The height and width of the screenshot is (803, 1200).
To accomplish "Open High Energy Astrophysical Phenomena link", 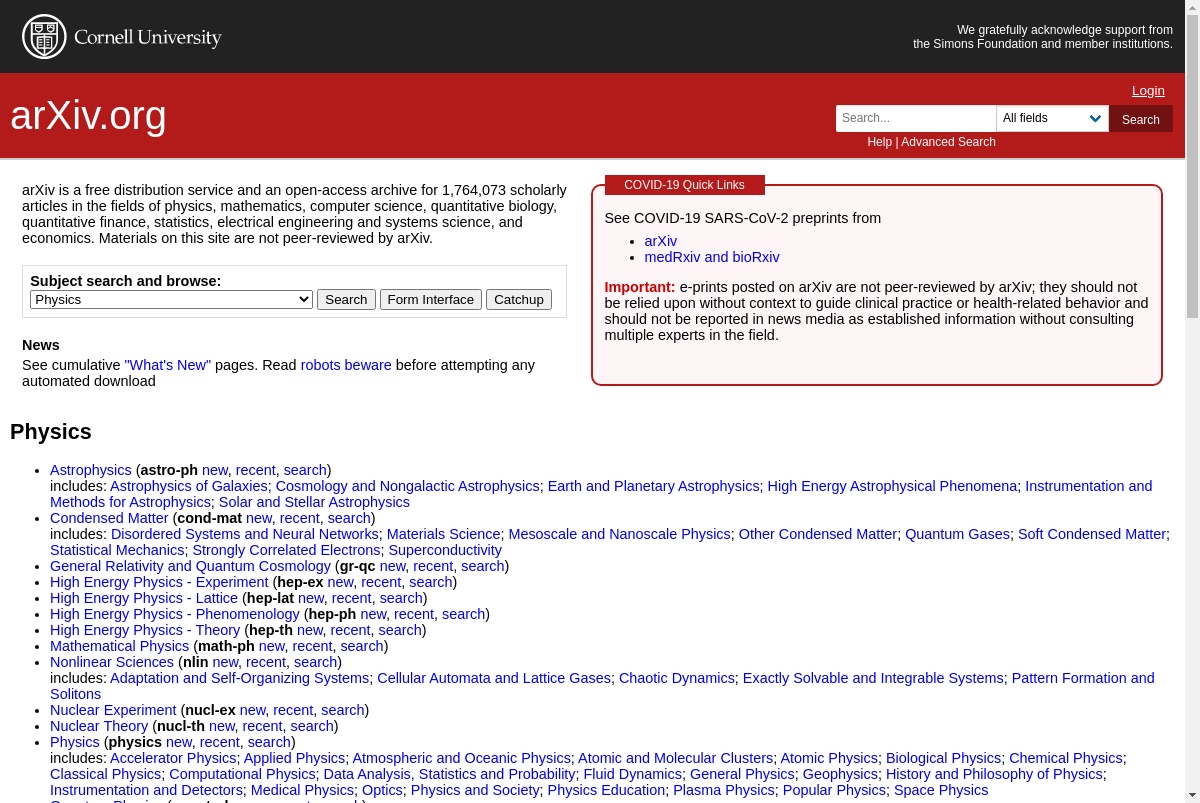I will pos(892,486).
